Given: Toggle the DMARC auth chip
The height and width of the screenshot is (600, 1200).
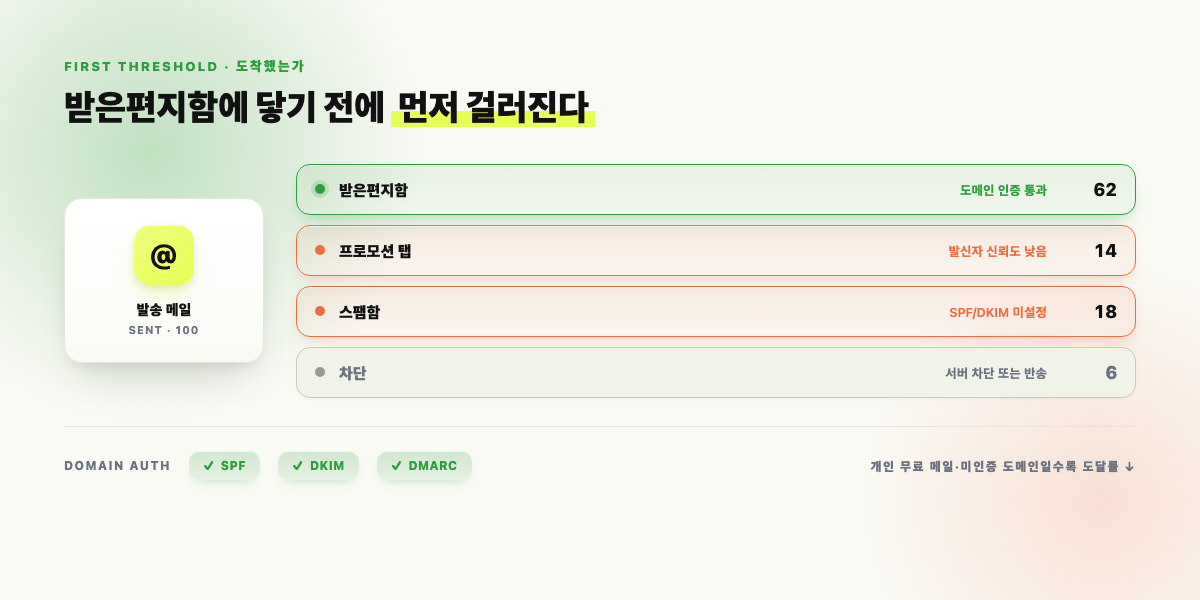Looking at the screenshot, I should pos(424,466).
